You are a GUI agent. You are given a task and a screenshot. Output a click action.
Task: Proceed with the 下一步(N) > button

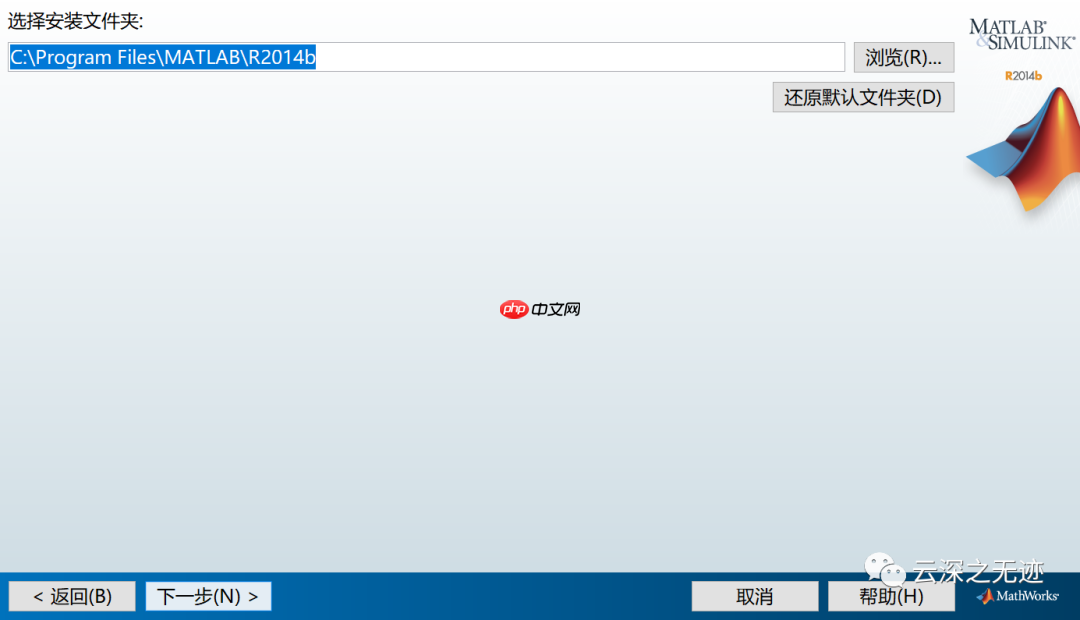coord(208,597)
